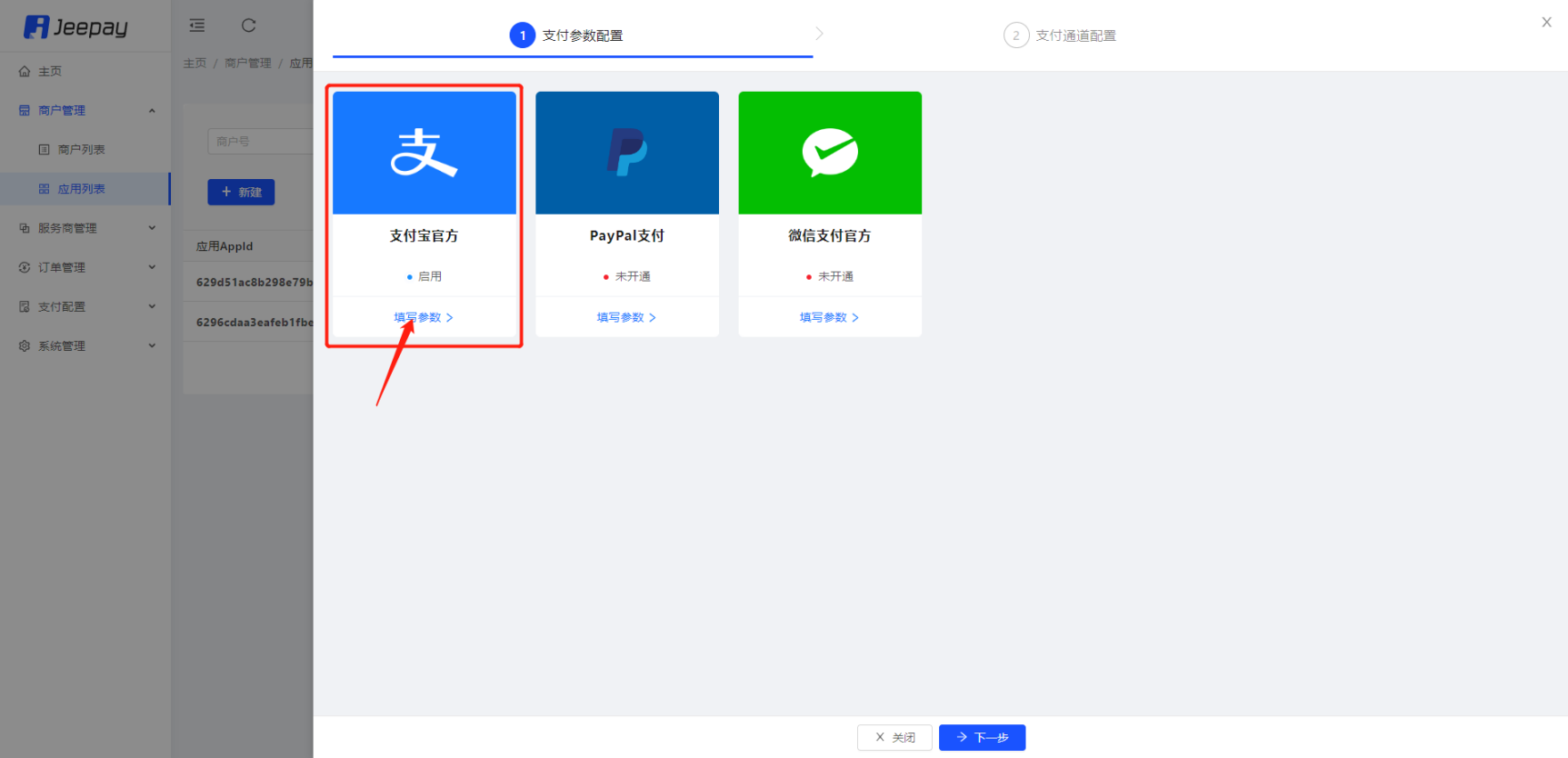Click the 新建 button

(x=241, y=192)
